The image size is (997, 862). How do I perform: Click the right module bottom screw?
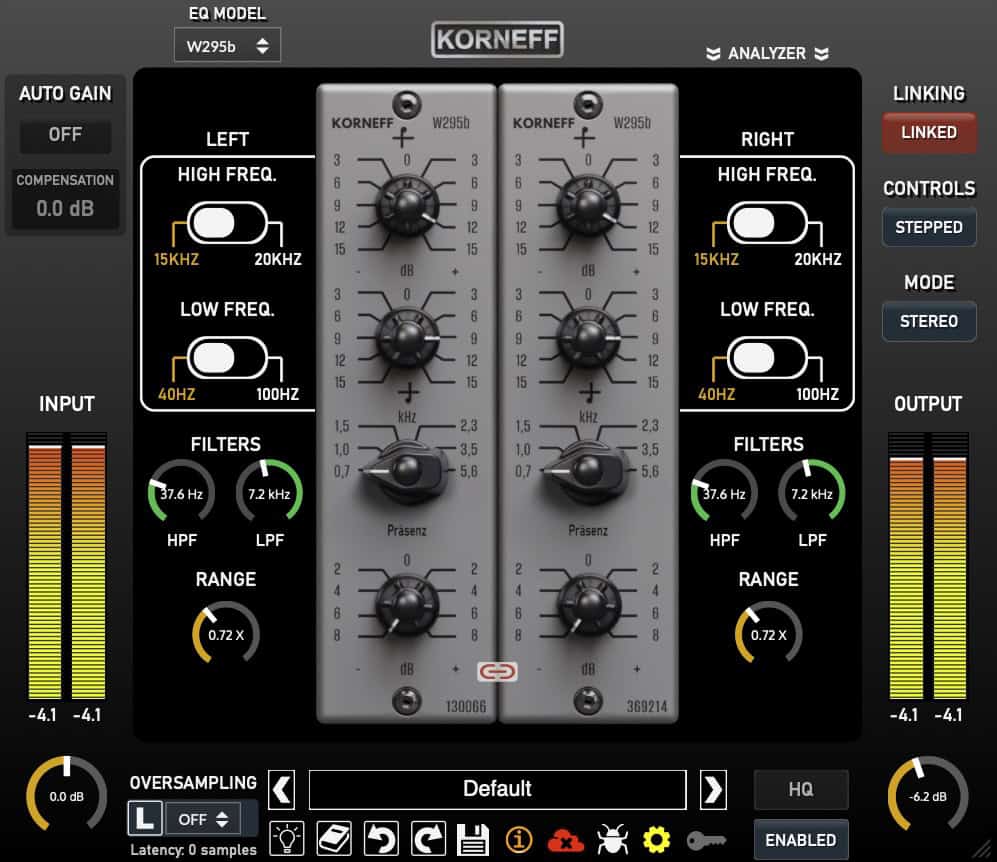click(x=588, y=700)
